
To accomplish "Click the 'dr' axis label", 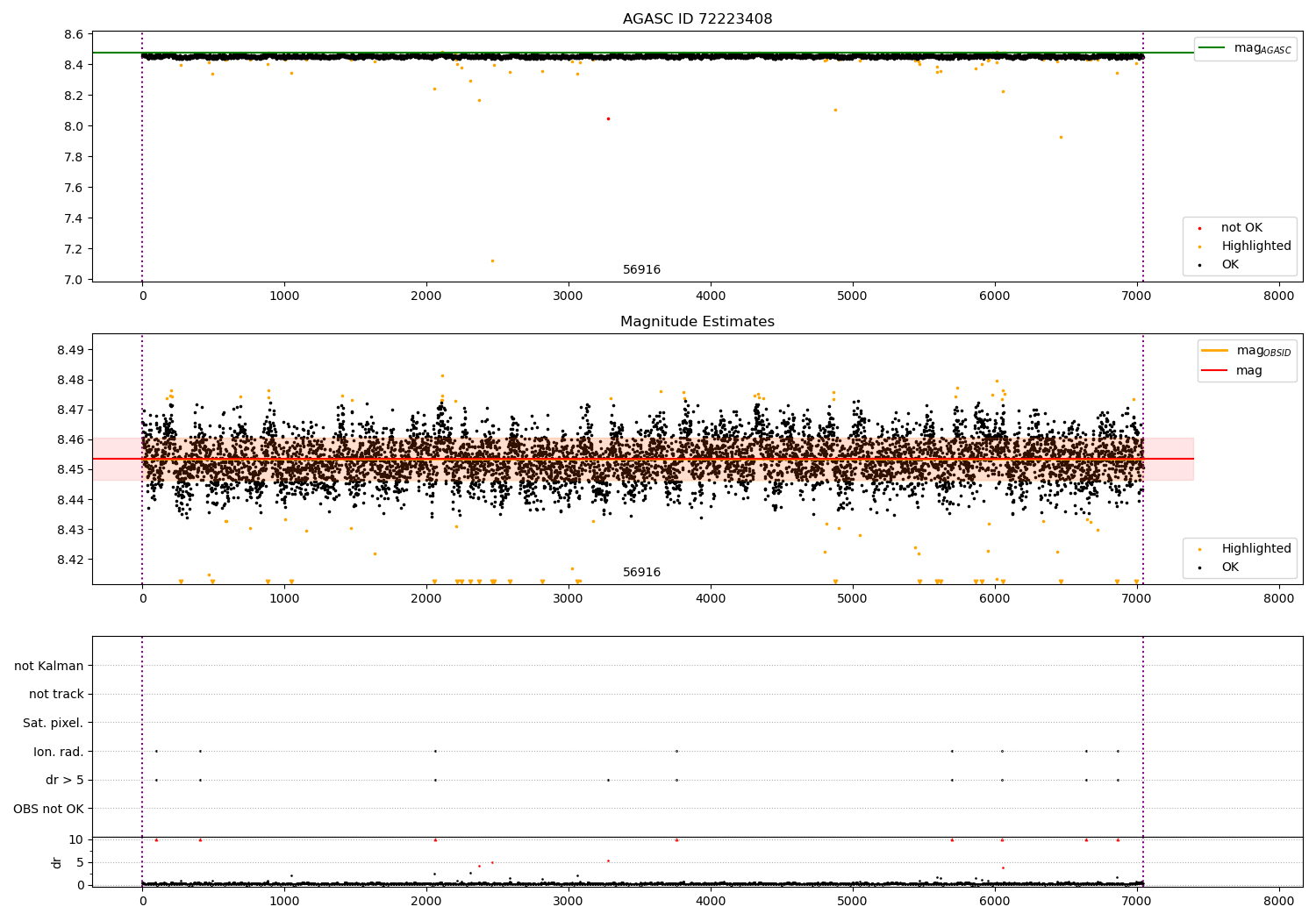I will click(57, 863).
